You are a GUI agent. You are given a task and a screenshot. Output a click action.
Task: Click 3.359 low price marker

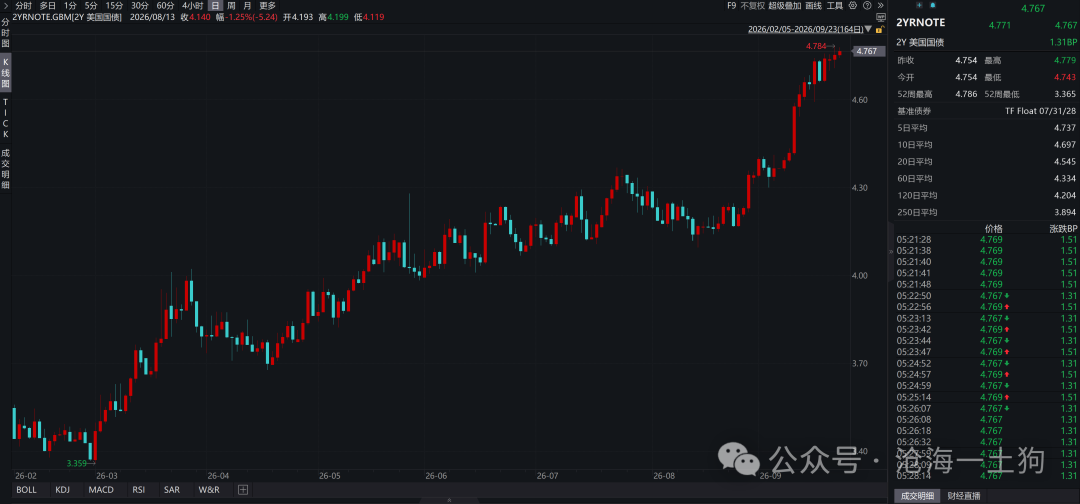click(76, 463)
